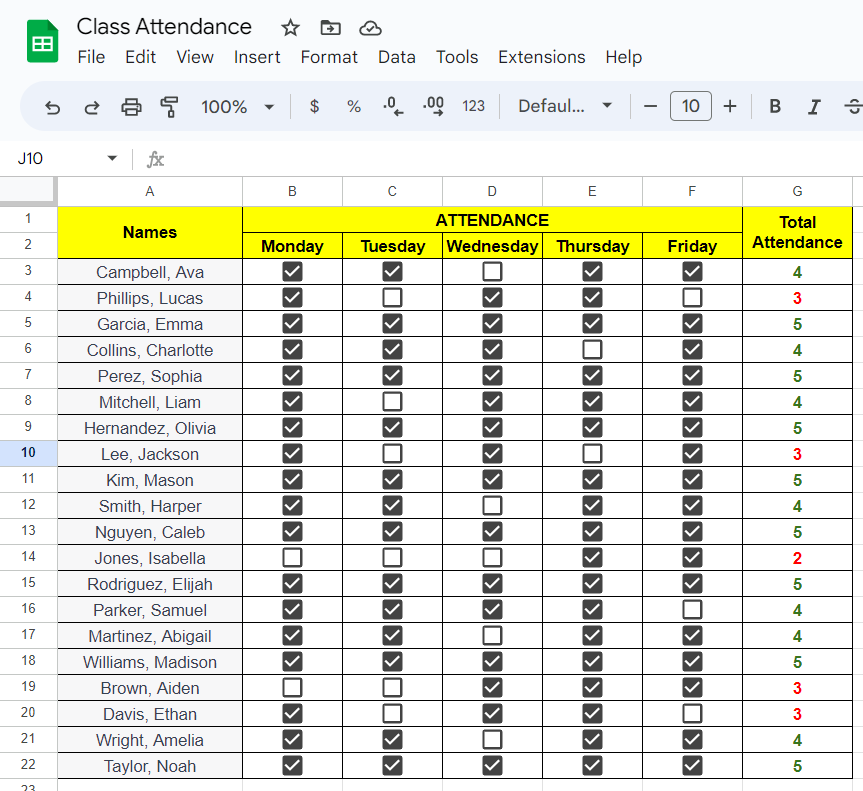Viewport: 863px width, 791px height.
Task: Click the Decrease decimal places icon
Action: [x=394, y=106]
